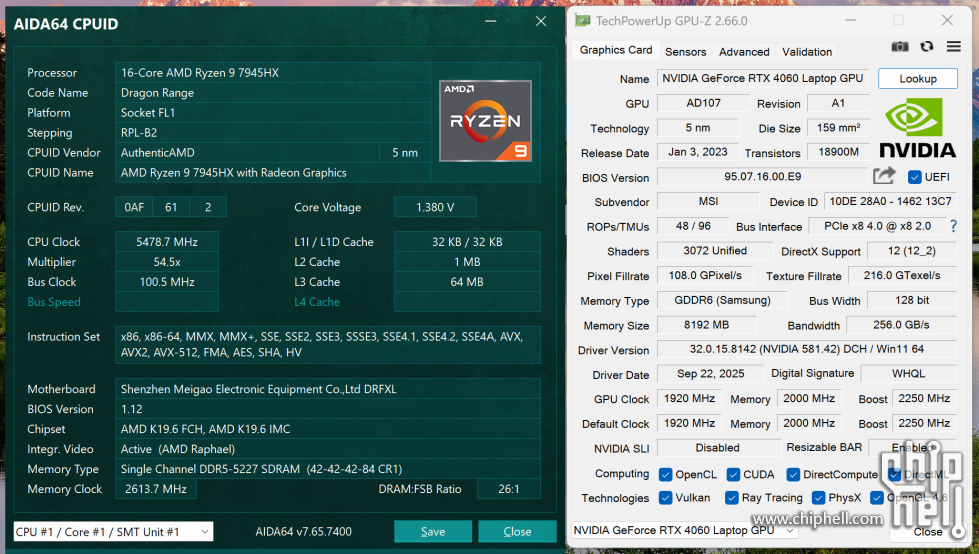Viewport: 979px width, 554px height.
Task: Click the BIOS export share icon
Action: pyautogui.click(x=883, y=177)
